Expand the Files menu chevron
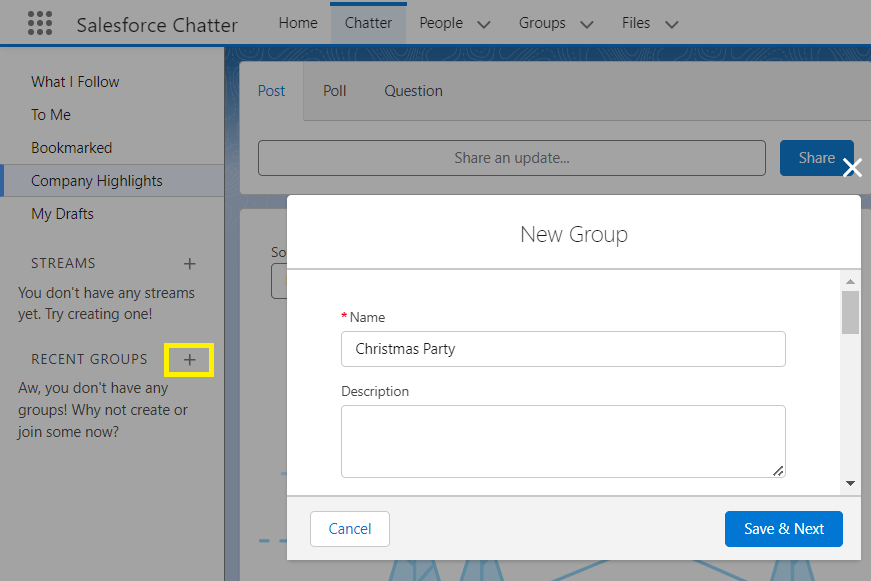This screenshot has width=871, height=581. [x=672, y=24]
